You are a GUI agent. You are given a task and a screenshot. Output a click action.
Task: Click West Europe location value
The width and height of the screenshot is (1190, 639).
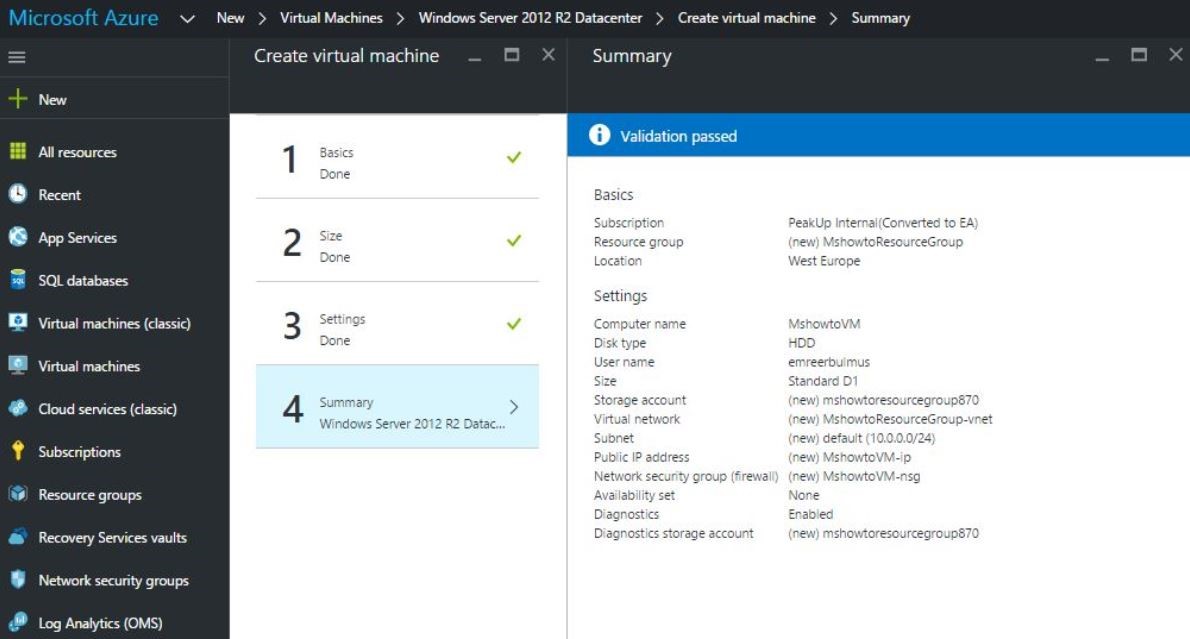click(x=824, y=260)
